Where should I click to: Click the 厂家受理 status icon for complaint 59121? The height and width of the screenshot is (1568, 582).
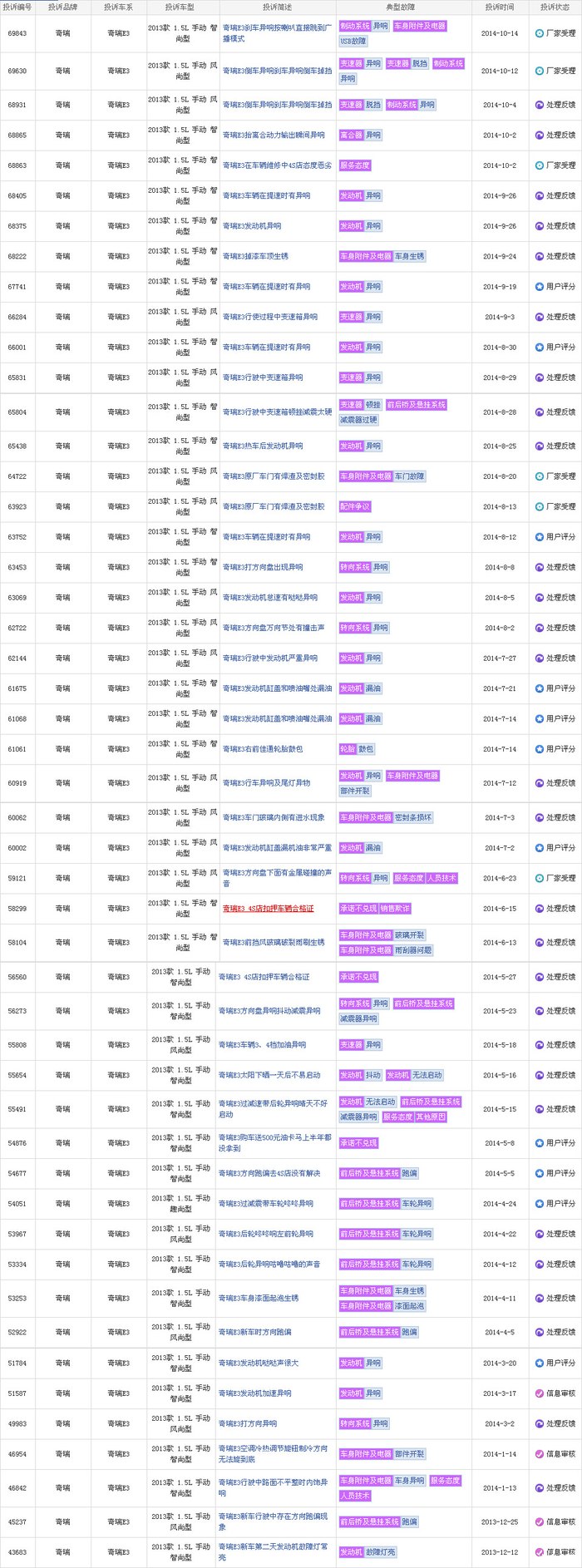(539, 878)
